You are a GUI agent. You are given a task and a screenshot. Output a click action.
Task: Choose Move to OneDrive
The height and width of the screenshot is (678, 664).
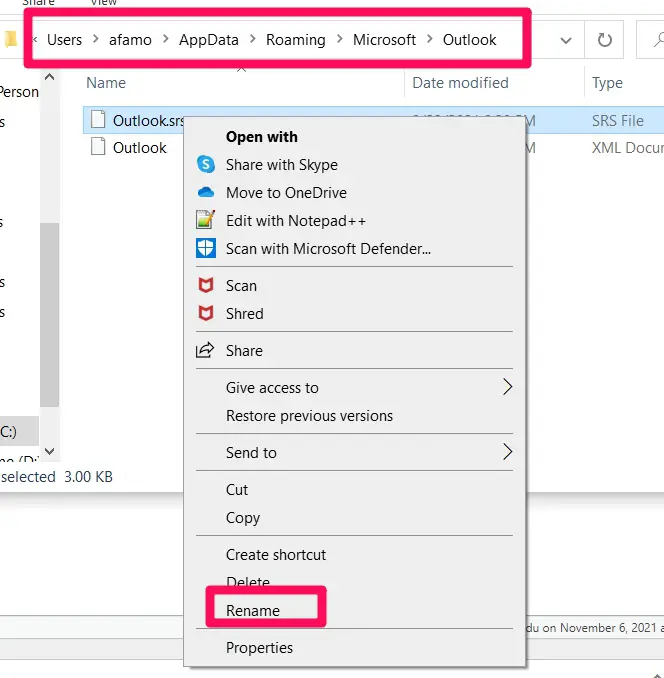tap(286, 192)
